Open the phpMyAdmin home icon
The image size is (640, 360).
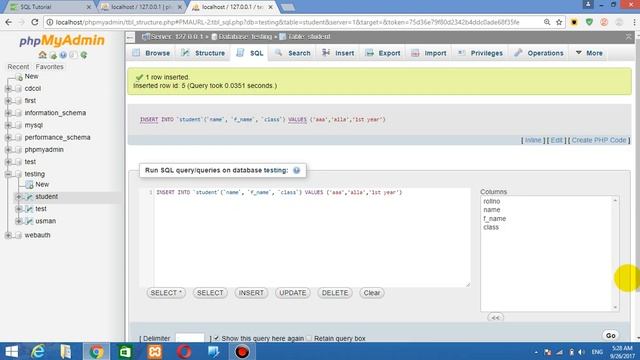tap(42, 55)
